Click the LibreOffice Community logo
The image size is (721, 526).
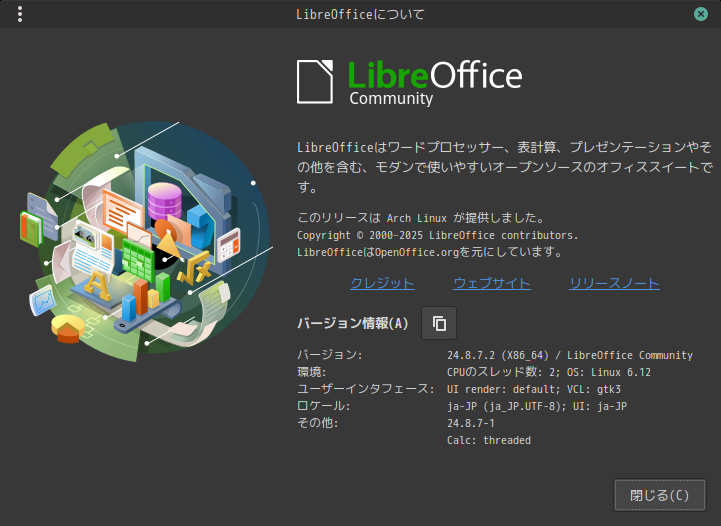(410, 82)
